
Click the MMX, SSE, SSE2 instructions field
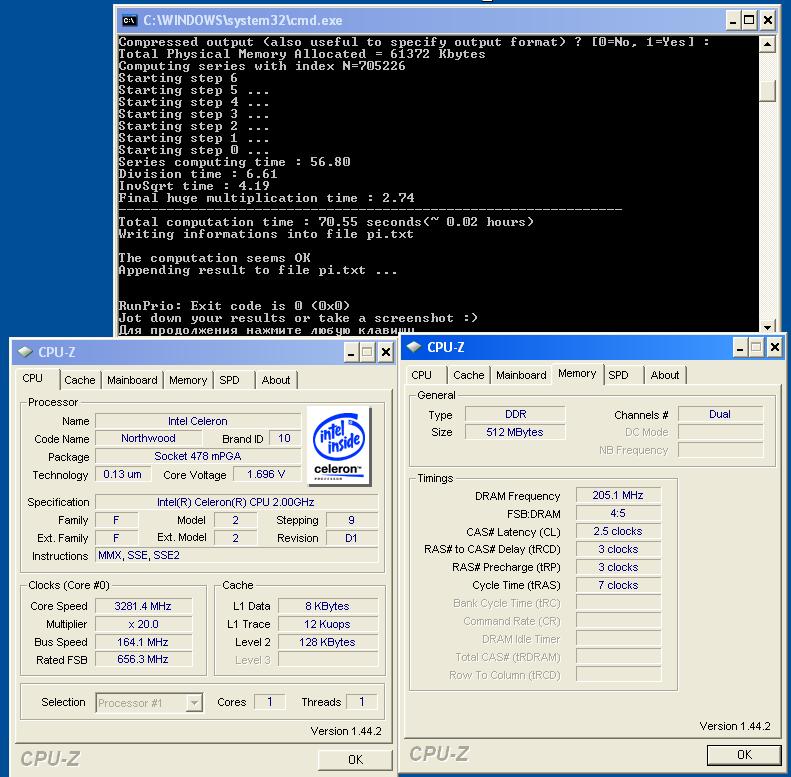point(236,555)
